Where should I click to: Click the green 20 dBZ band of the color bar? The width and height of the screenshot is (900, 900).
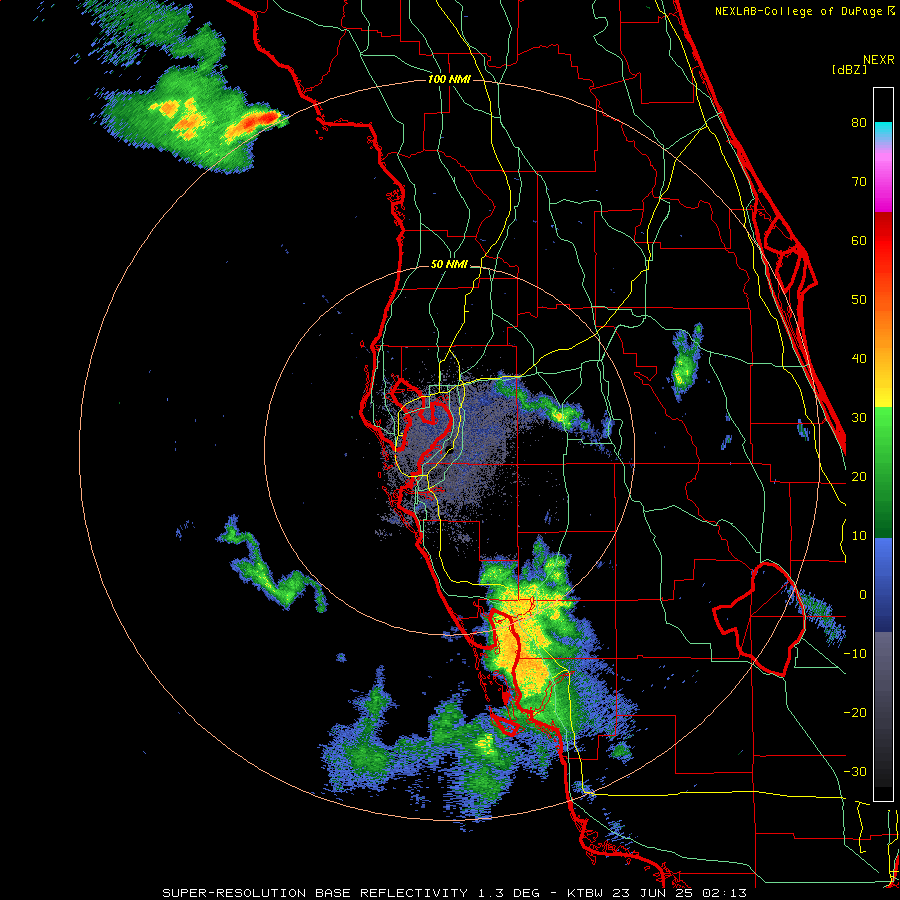883,476
